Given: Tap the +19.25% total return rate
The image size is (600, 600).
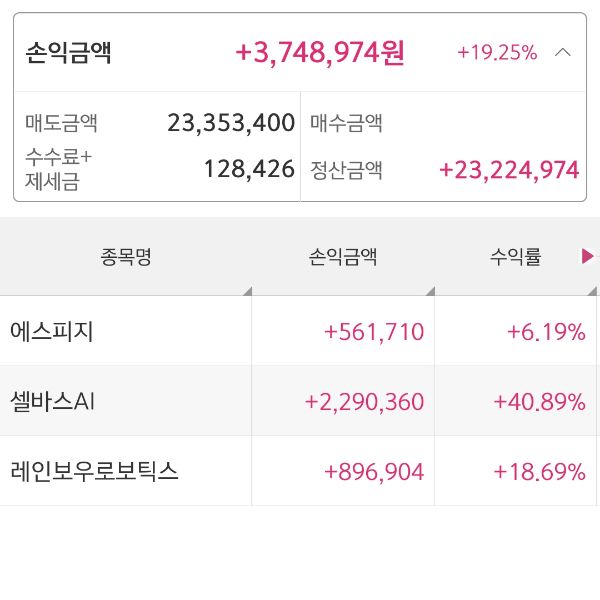Looking at the screenshot, I should tap(497, 52).
